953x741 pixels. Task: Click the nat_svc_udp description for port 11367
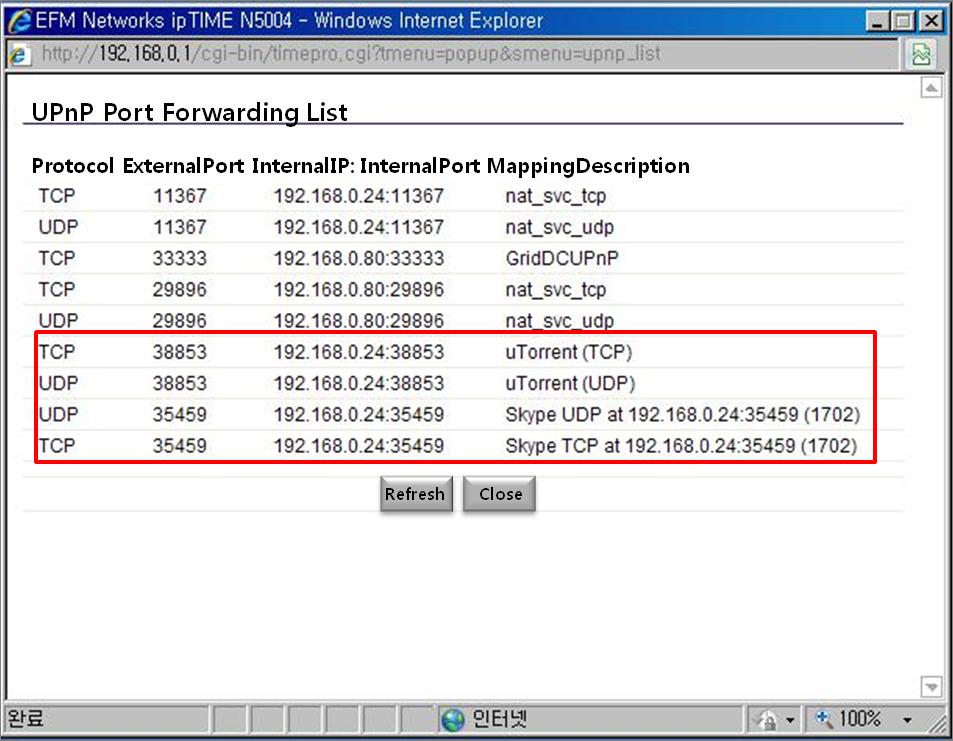click(x=559, y=227)
